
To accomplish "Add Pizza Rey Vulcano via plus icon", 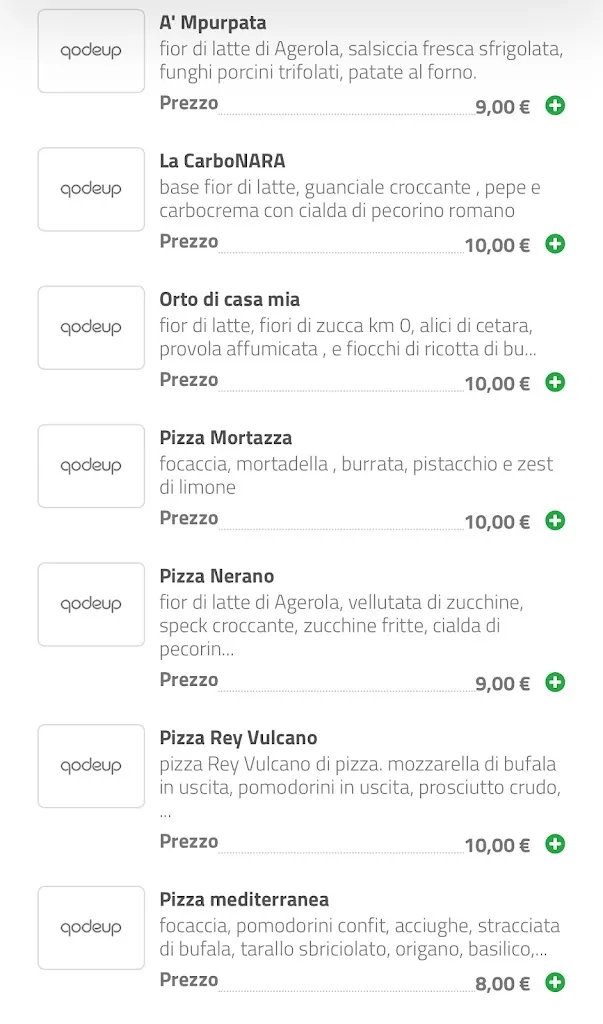I will point(555,844).
